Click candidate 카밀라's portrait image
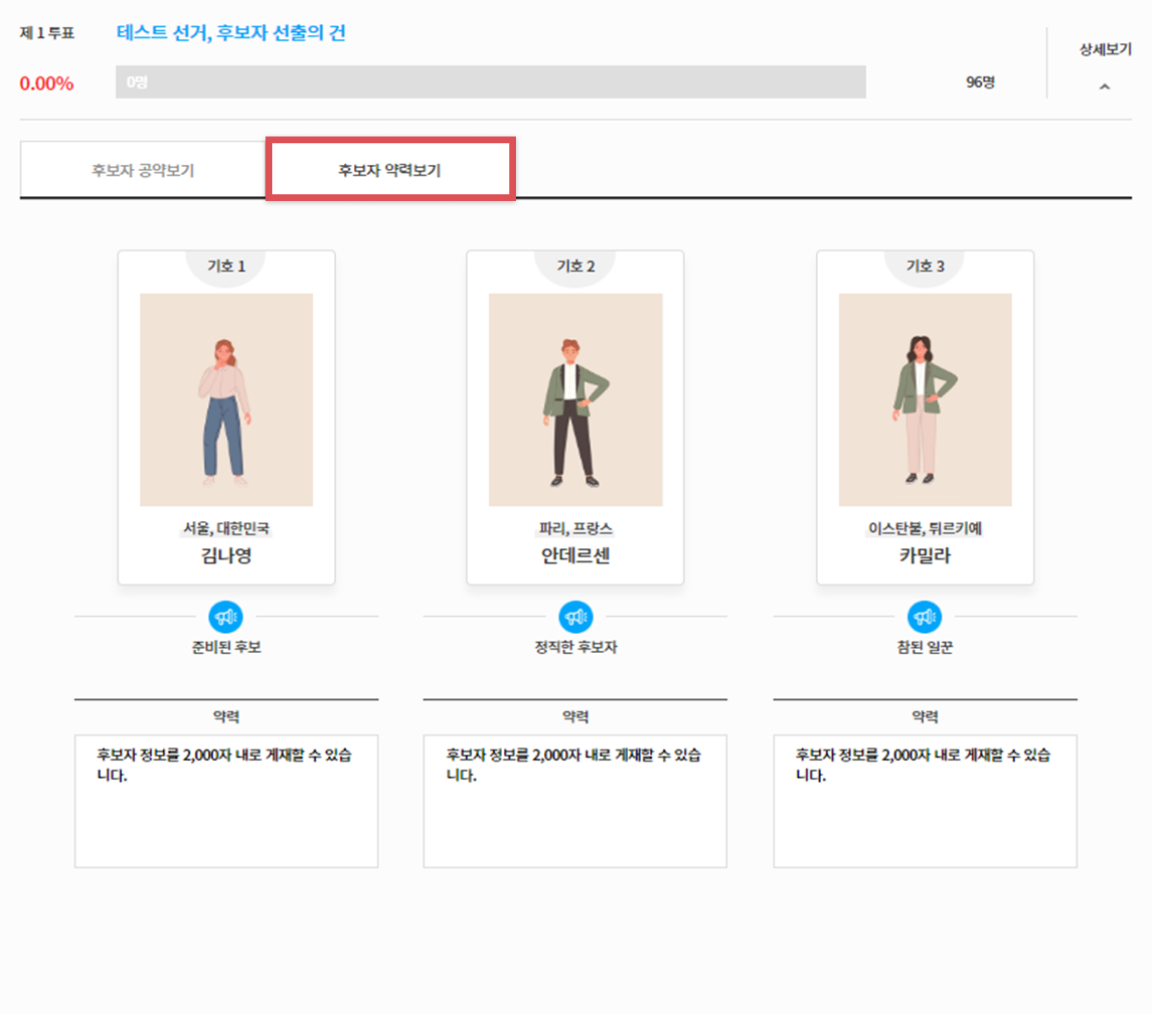Viewport: 1152px width, 1014px height. coord(924,400)
